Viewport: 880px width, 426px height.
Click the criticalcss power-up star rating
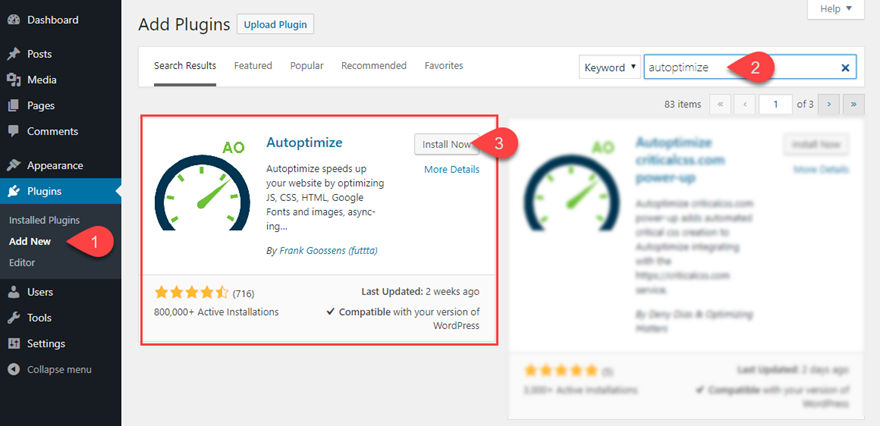point(561,370)
